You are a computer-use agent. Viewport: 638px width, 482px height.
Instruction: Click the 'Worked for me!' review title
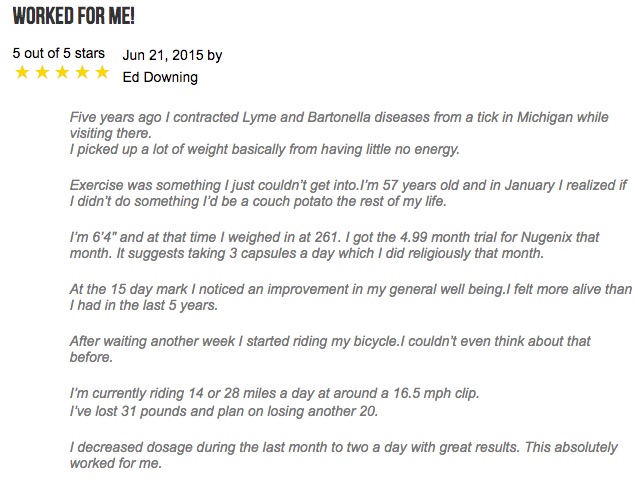74,17
